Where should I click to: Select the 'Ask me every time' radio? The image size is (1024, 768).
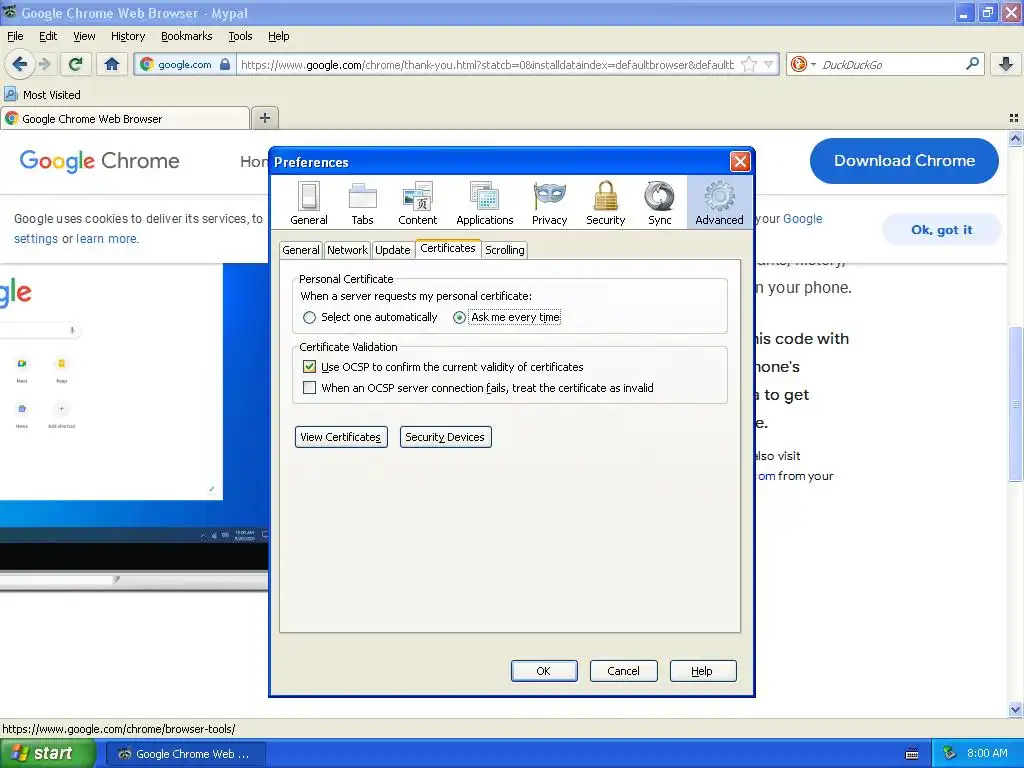[507, 317]
